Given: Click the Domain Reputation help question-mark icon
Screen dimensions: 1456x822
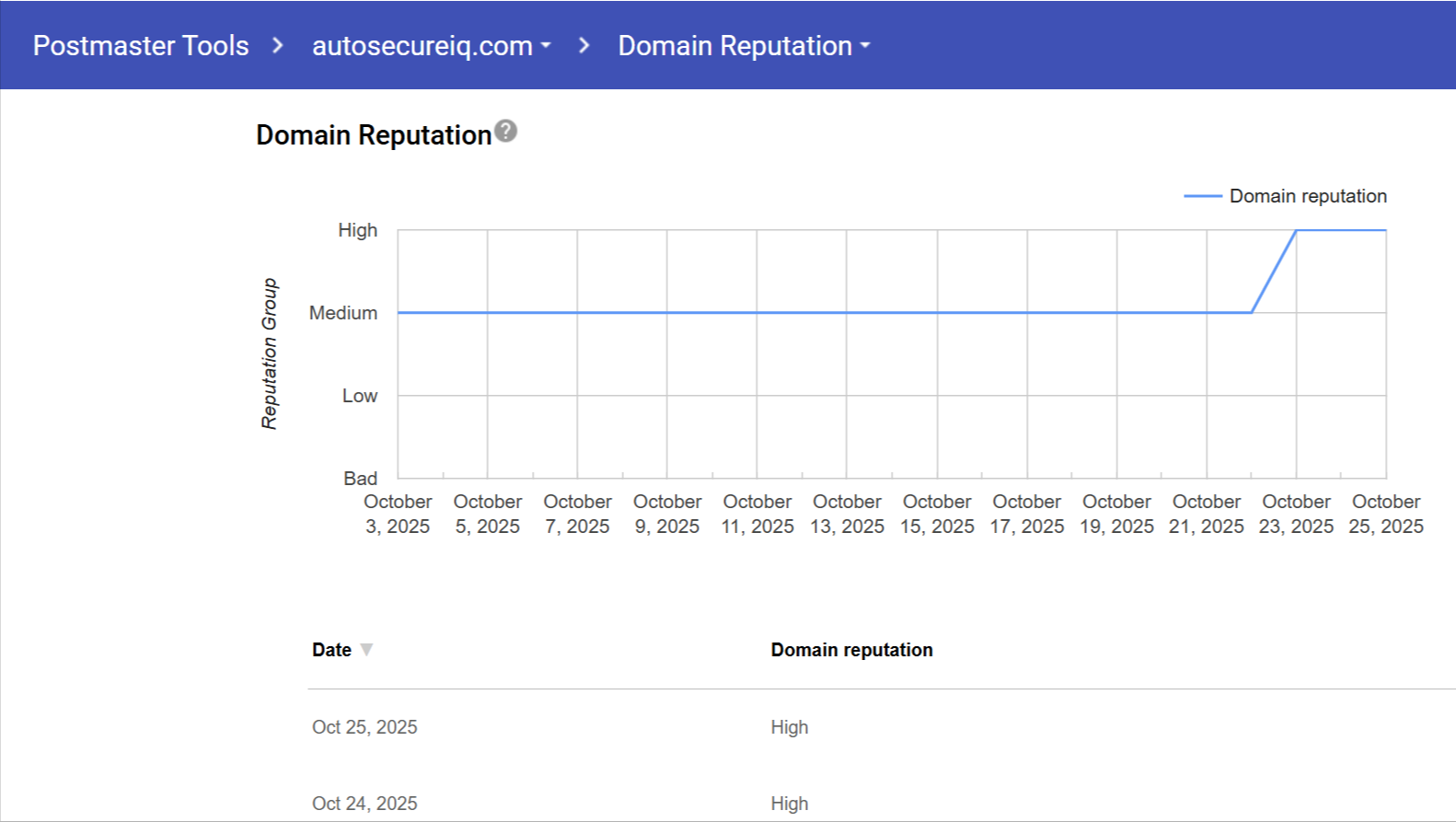Looking at the screenshot, I should 505,132.
